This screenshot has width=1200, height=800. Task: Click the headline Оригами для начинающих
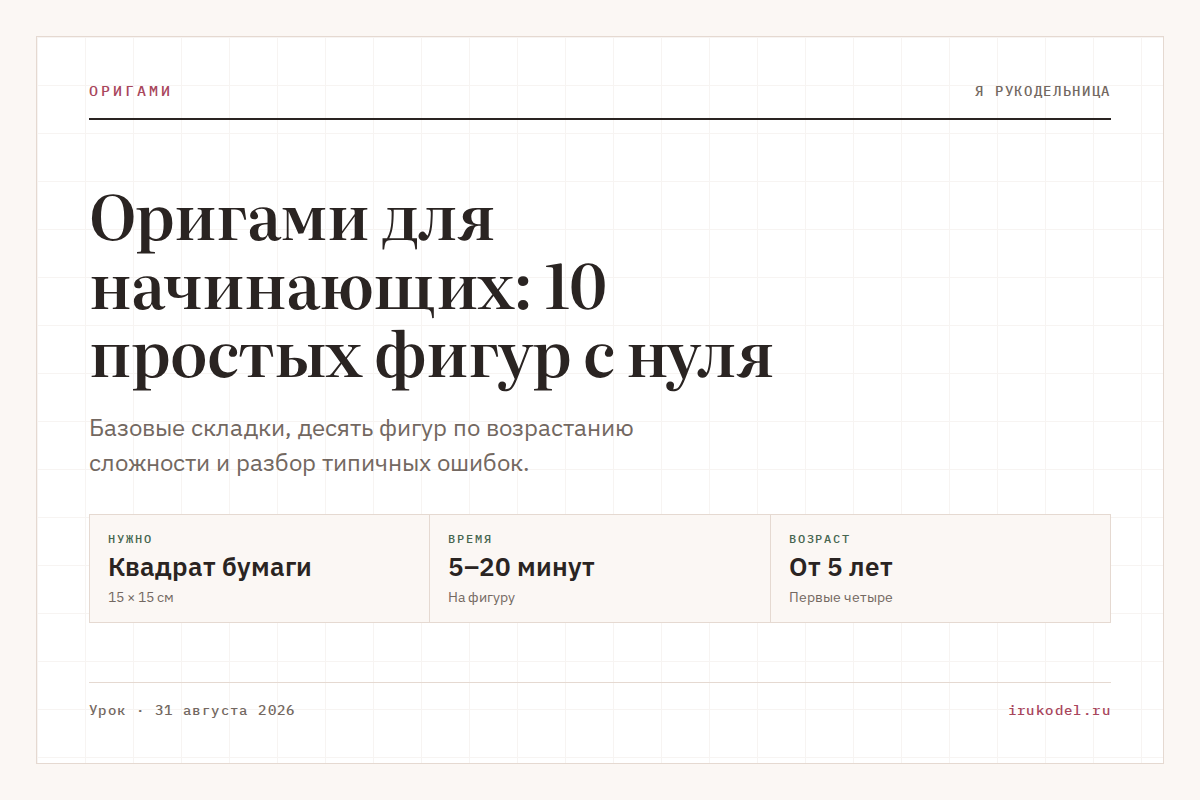(431, 289)
